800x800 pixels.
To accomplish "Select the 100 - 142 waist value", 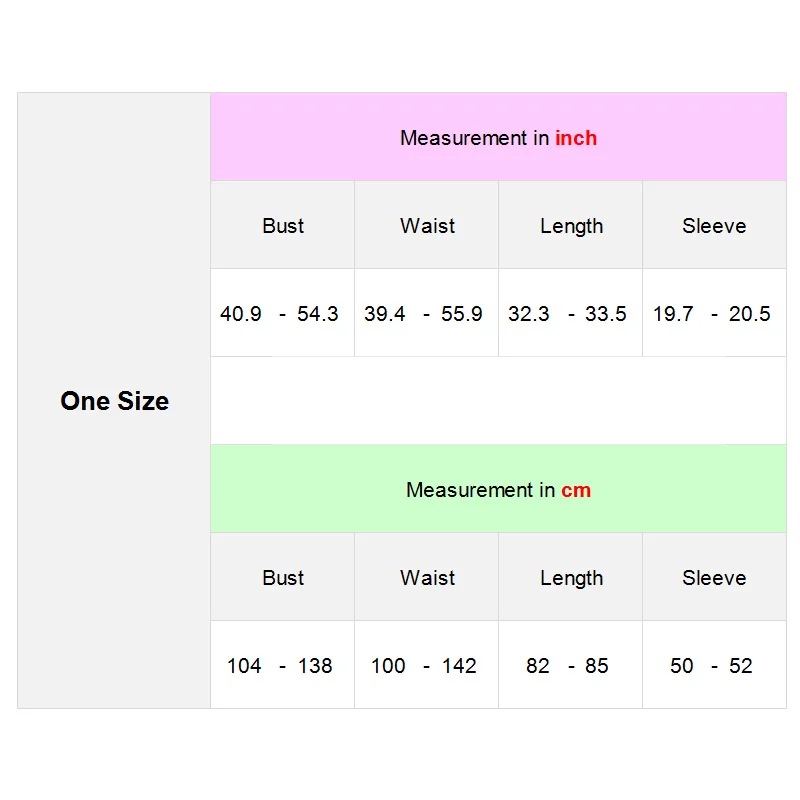I will [x=424, y=666].
